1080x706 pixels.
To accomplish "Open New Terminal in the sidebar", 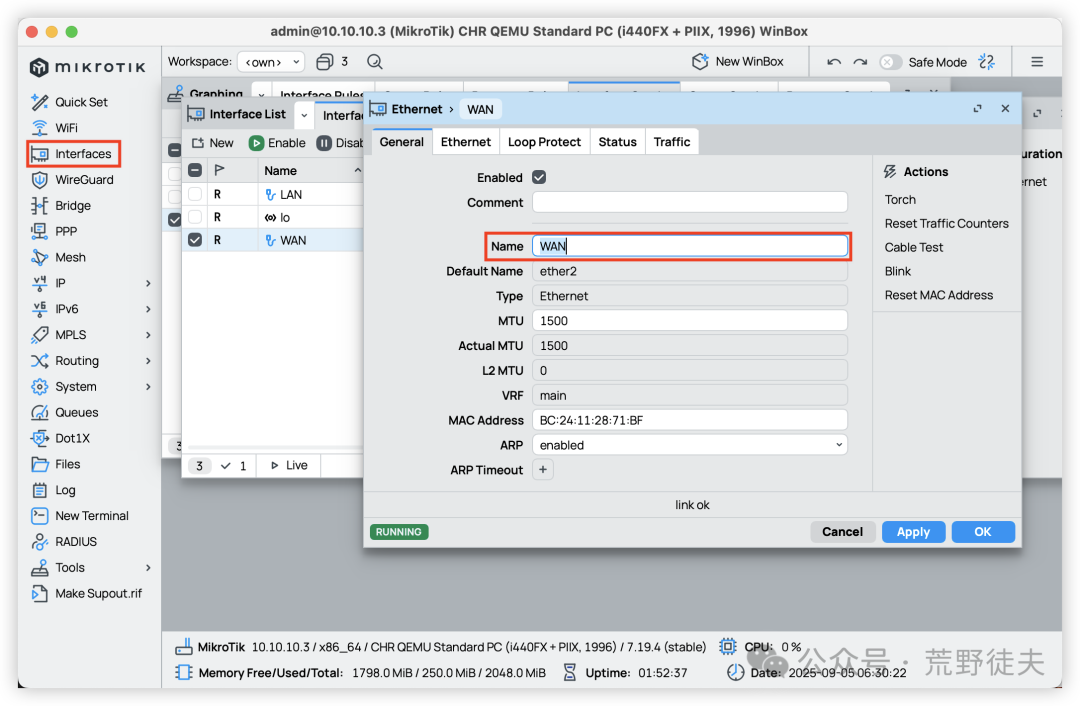I will (80, 516).
